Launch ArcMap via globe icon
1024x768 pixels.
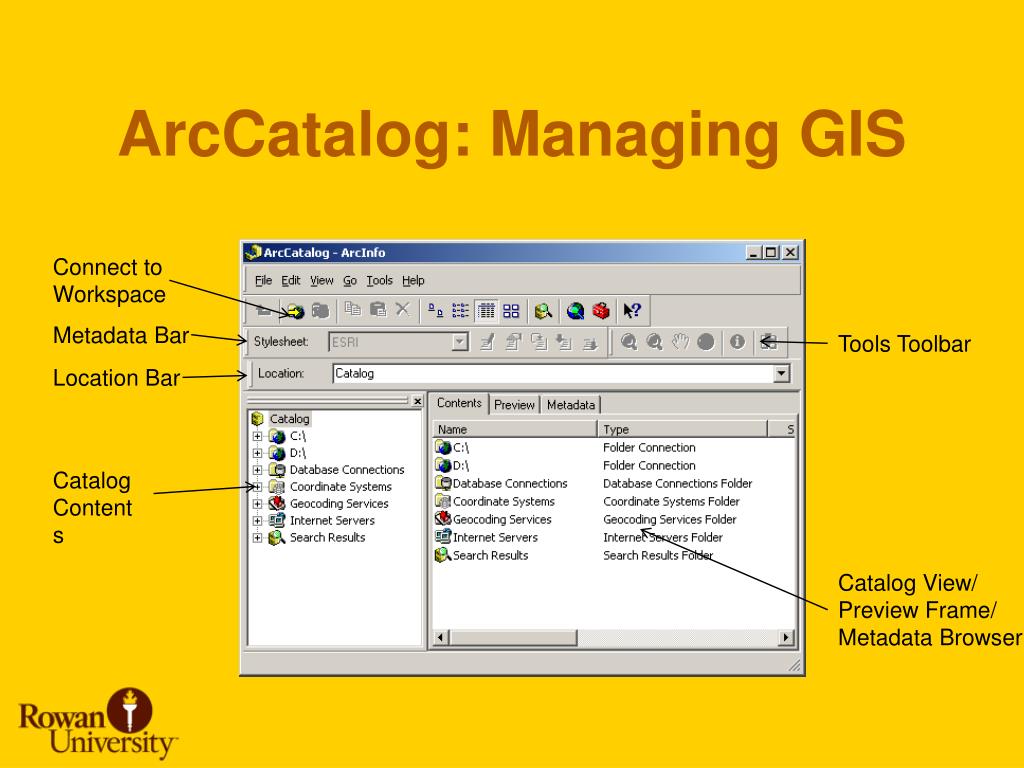pos(575,311)
